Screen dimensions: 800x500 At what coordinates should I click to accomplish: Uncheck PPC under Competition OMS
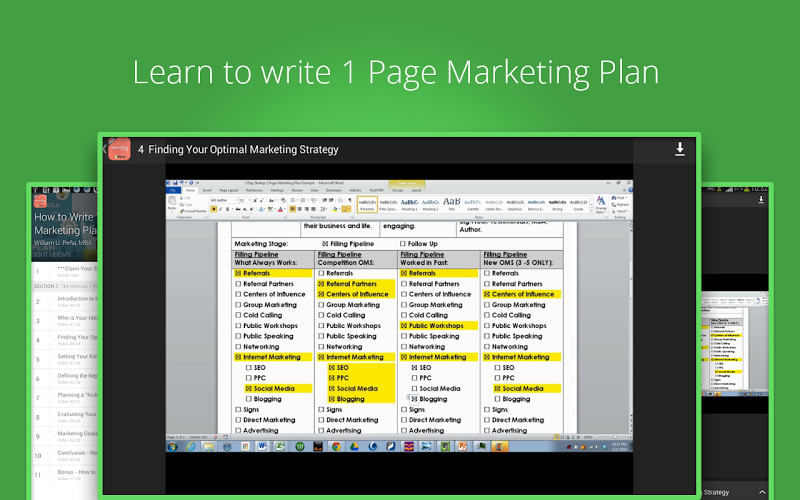[x=332, y=378]
